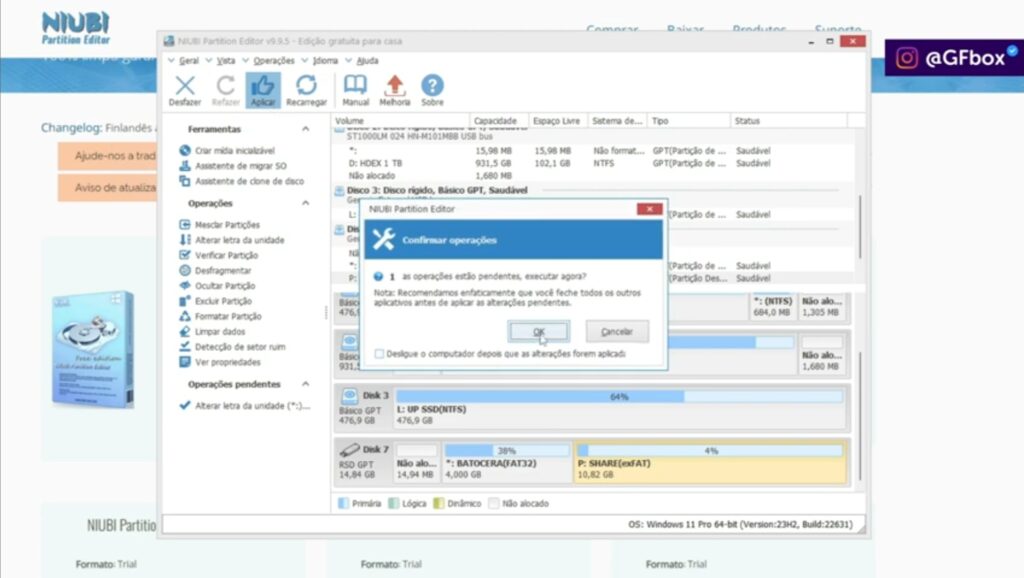The height and width of the screenshot is (578, 1024).
Task: Click the Disk 3 drive icon
Action: 349,396
